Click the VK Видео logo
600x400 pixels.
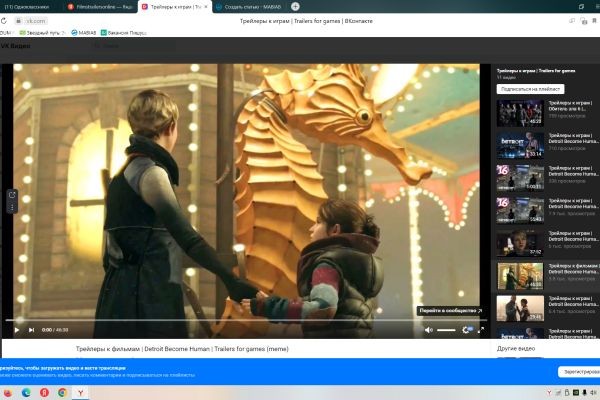15,46
